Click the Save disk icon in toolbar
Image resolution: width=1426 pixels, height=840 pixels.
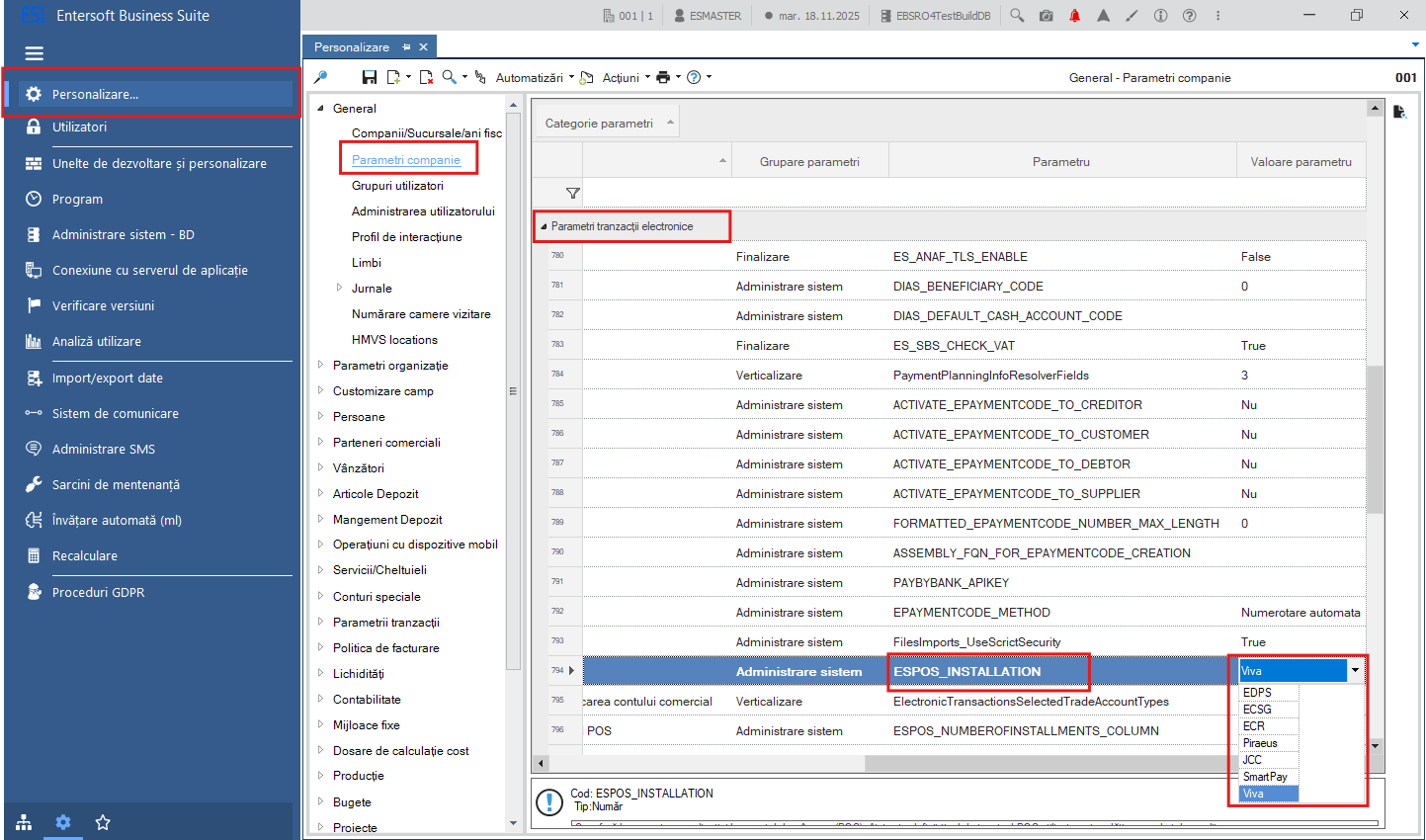370,77
